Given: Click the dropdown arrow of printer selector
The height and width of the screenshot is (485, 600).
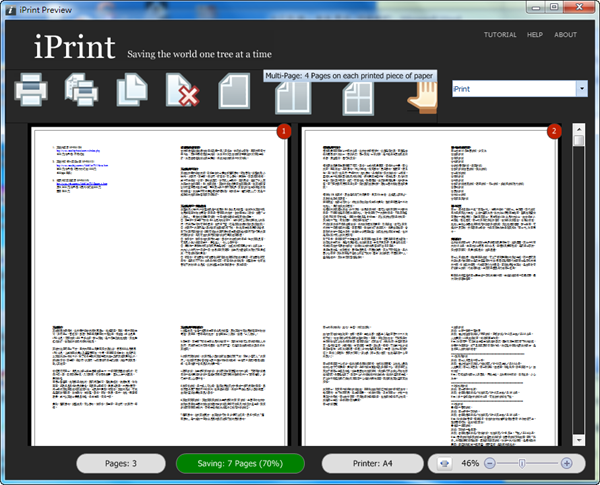Looking at the screenshot, I should (x=582, y=89).
